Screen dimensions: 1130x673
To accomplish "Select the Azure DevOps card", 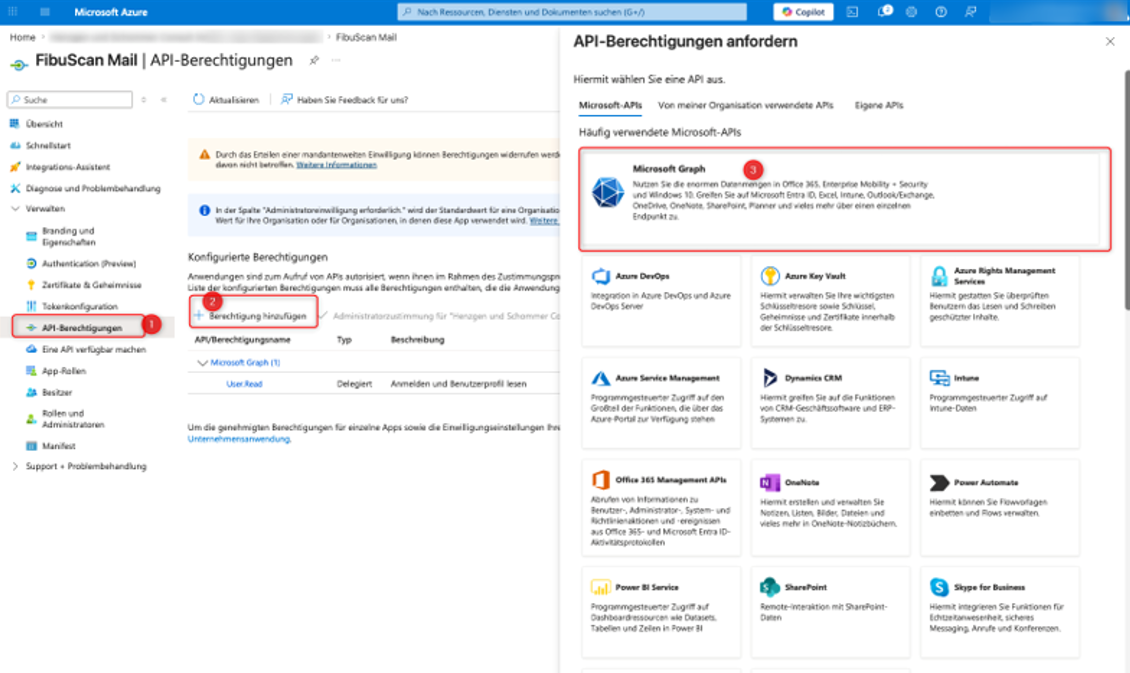I will 661,301.
